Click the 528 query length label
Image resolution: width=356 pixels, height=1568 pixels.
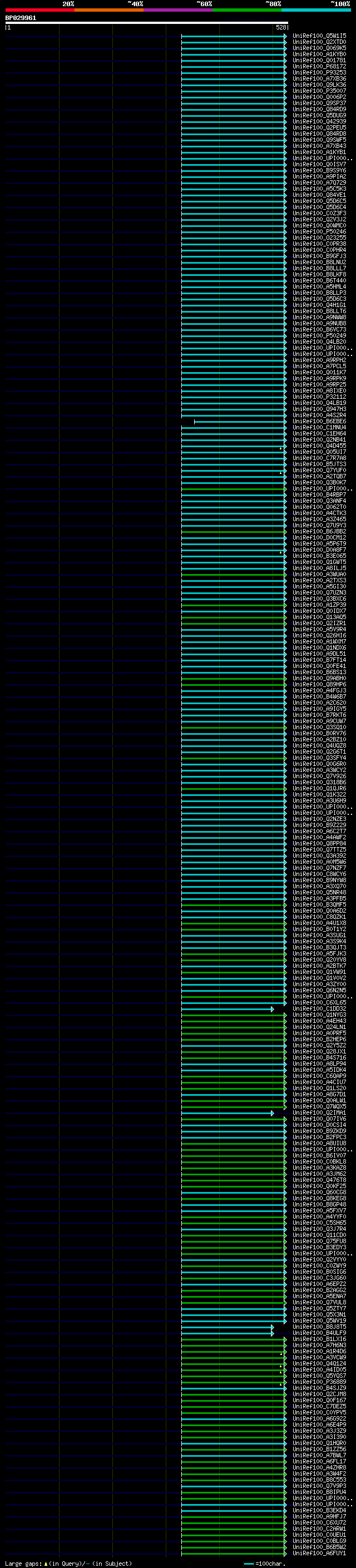[x=280, y=27]
